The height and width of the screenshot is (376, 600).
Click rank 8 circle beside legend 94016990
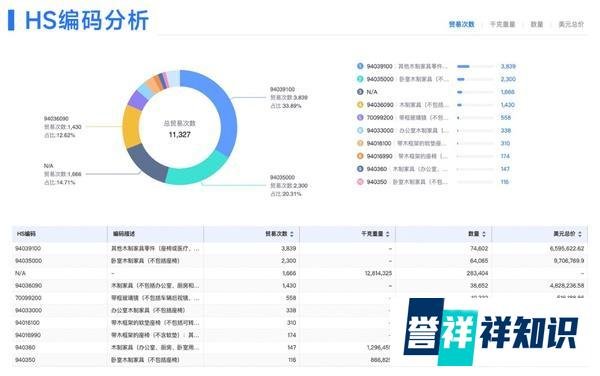pos(360,156)
